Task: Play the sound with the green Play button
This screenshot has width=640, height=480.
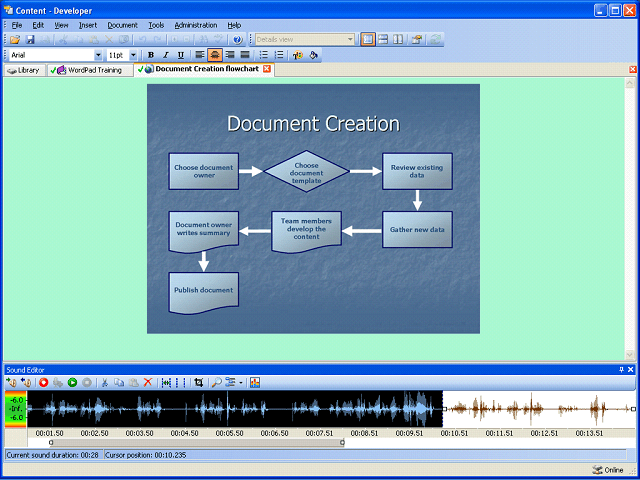Action: click(x=73, y=382)
